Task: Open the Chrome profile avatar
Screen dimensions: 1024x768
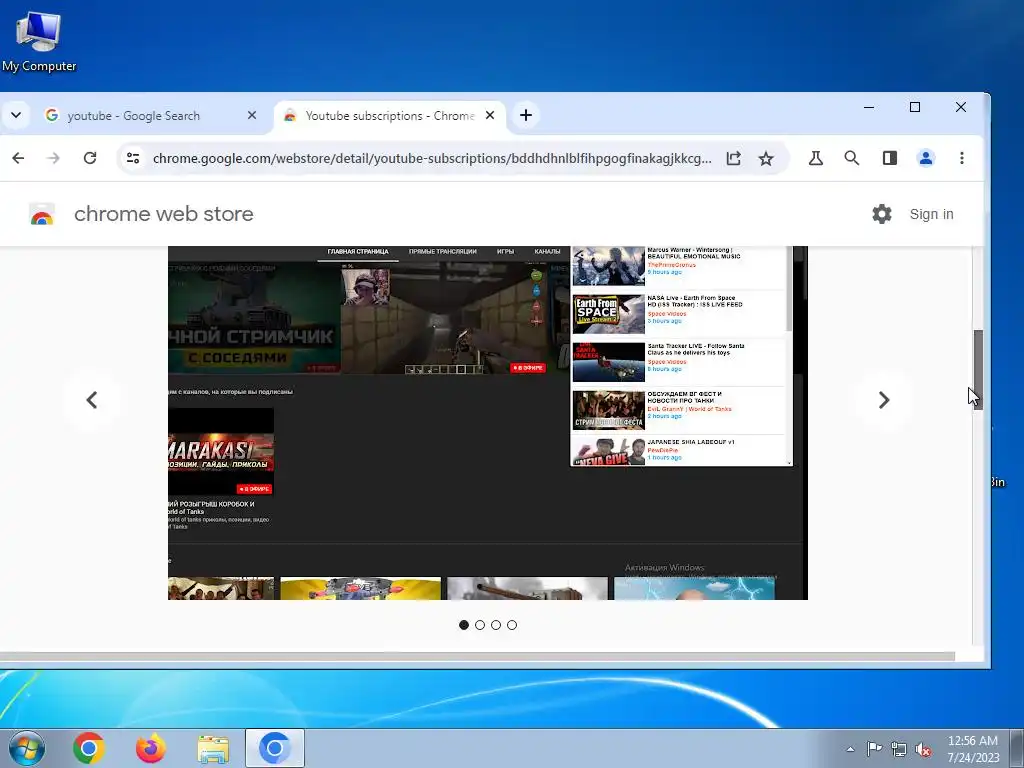Action: click(x=926, y=158)
